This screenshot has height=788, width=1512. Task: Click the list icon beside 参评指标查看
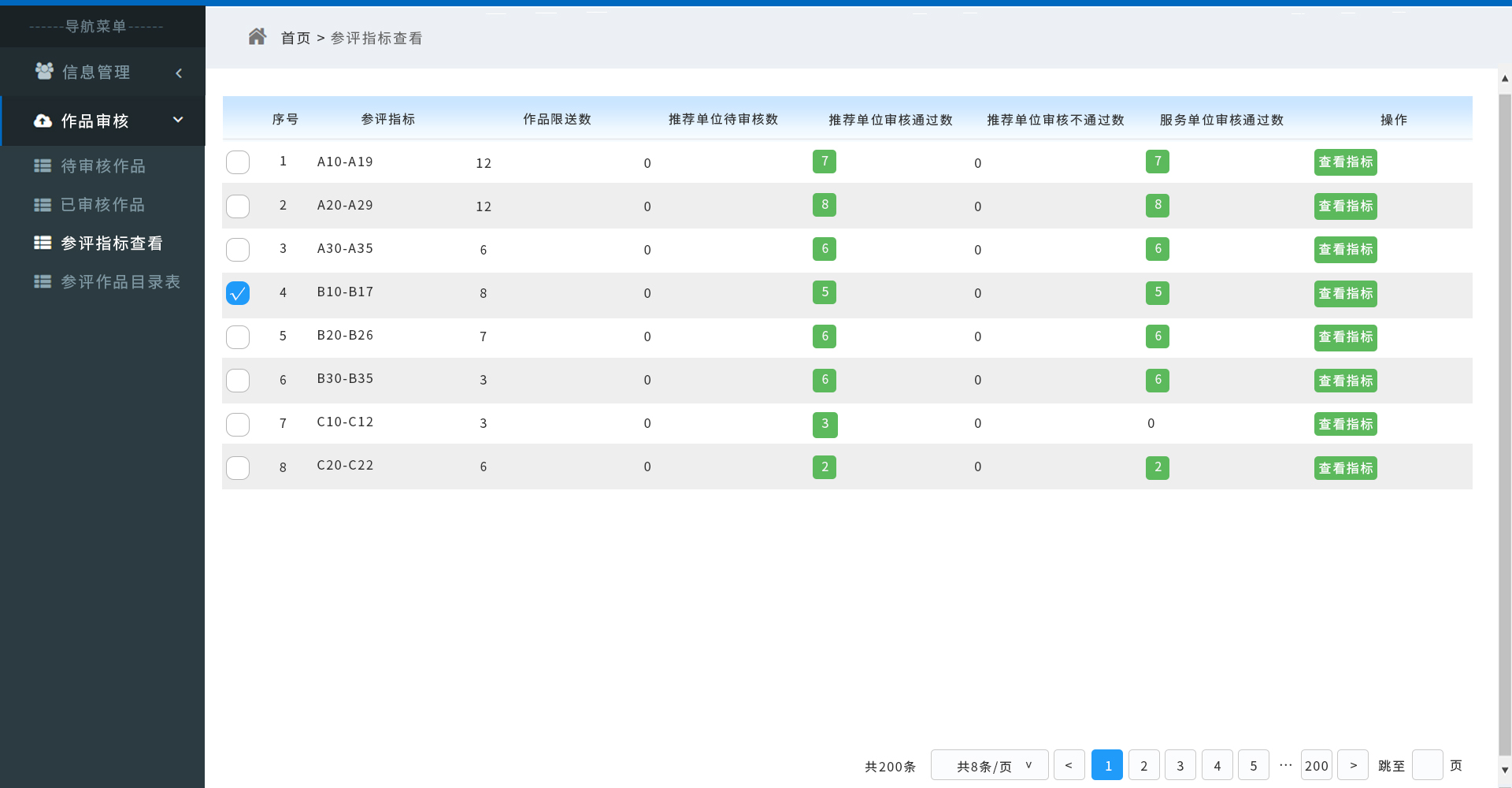pyautogui.click(x=43, y=243)
